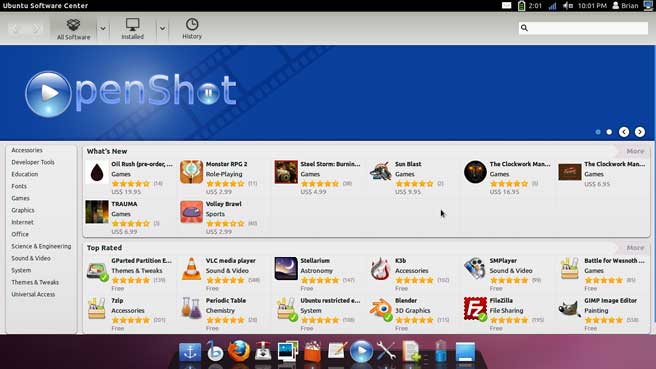Open the System category
Viewport: 656px width, 369px height.
[x=21, y=270]
